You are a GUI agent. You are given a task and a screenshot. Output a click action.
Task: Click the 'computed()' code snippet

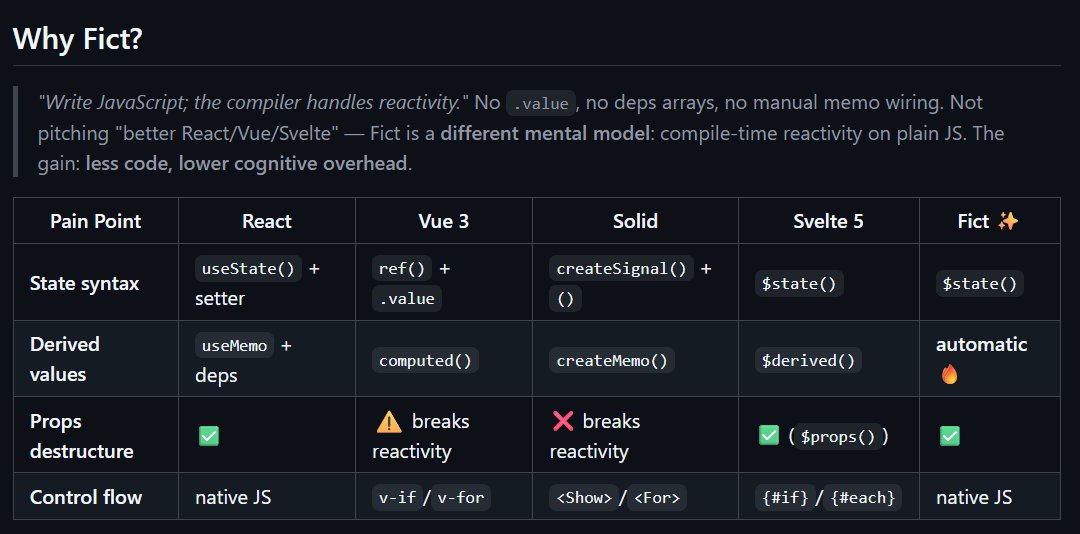pos(425,360)
